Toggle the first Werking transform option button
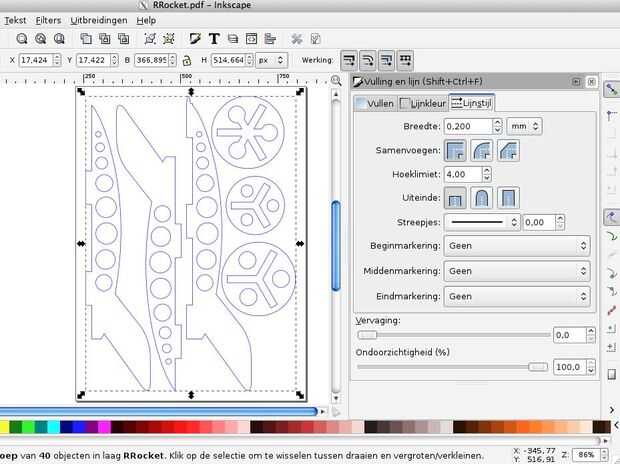 pyautogui.click(x=349, y=61)
